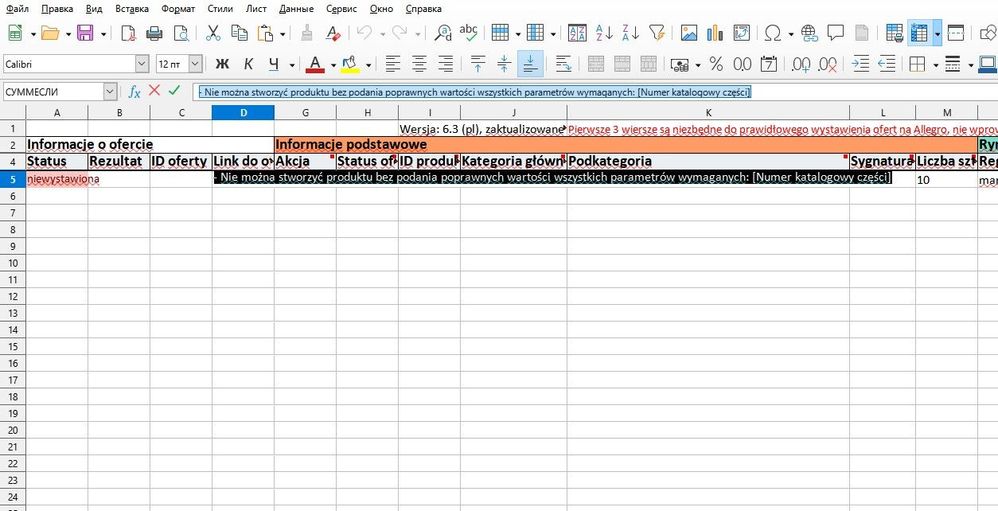
Task: Click the yellow highlight background color swatch
Action: (349, 64)
